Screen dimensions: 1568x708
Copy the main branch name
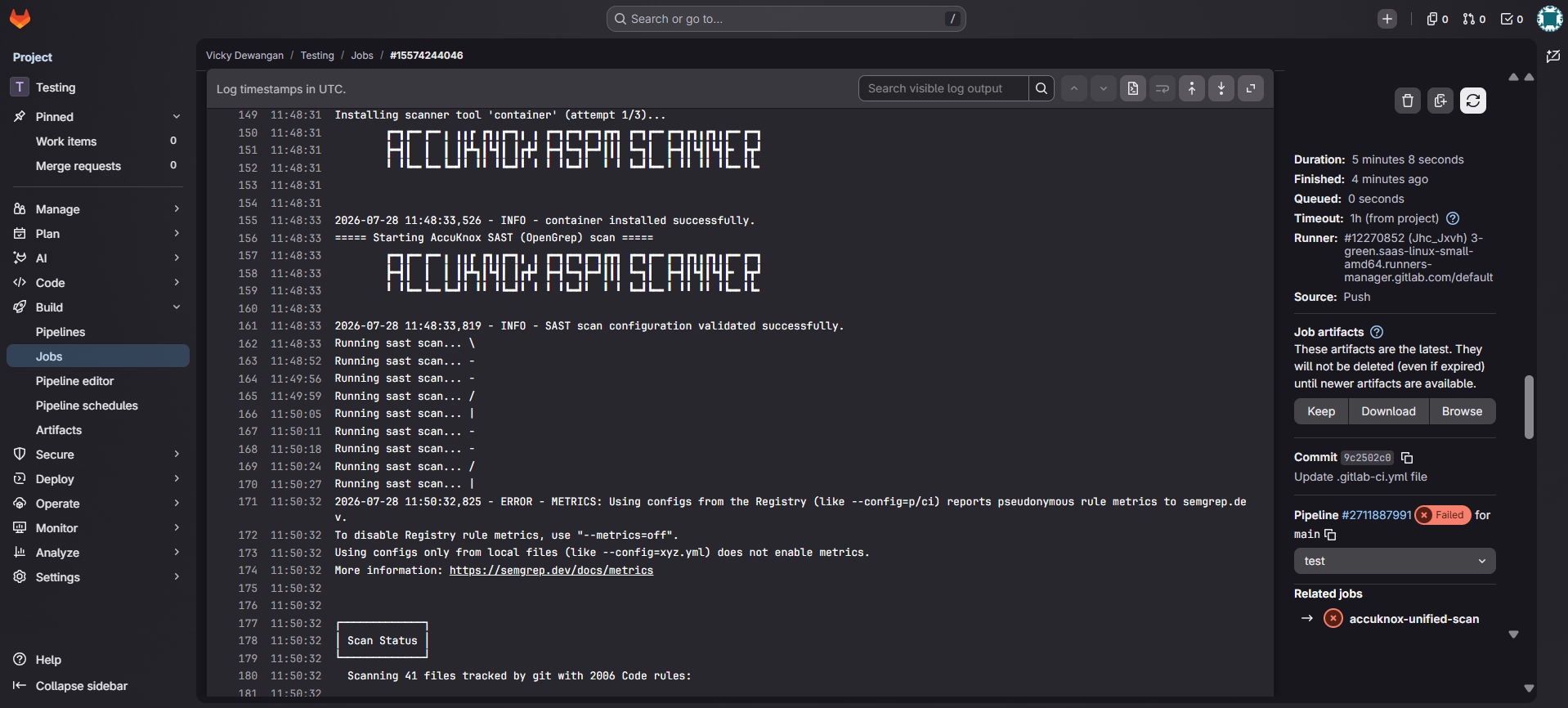pyautogui.click(x=1330, y=535)
